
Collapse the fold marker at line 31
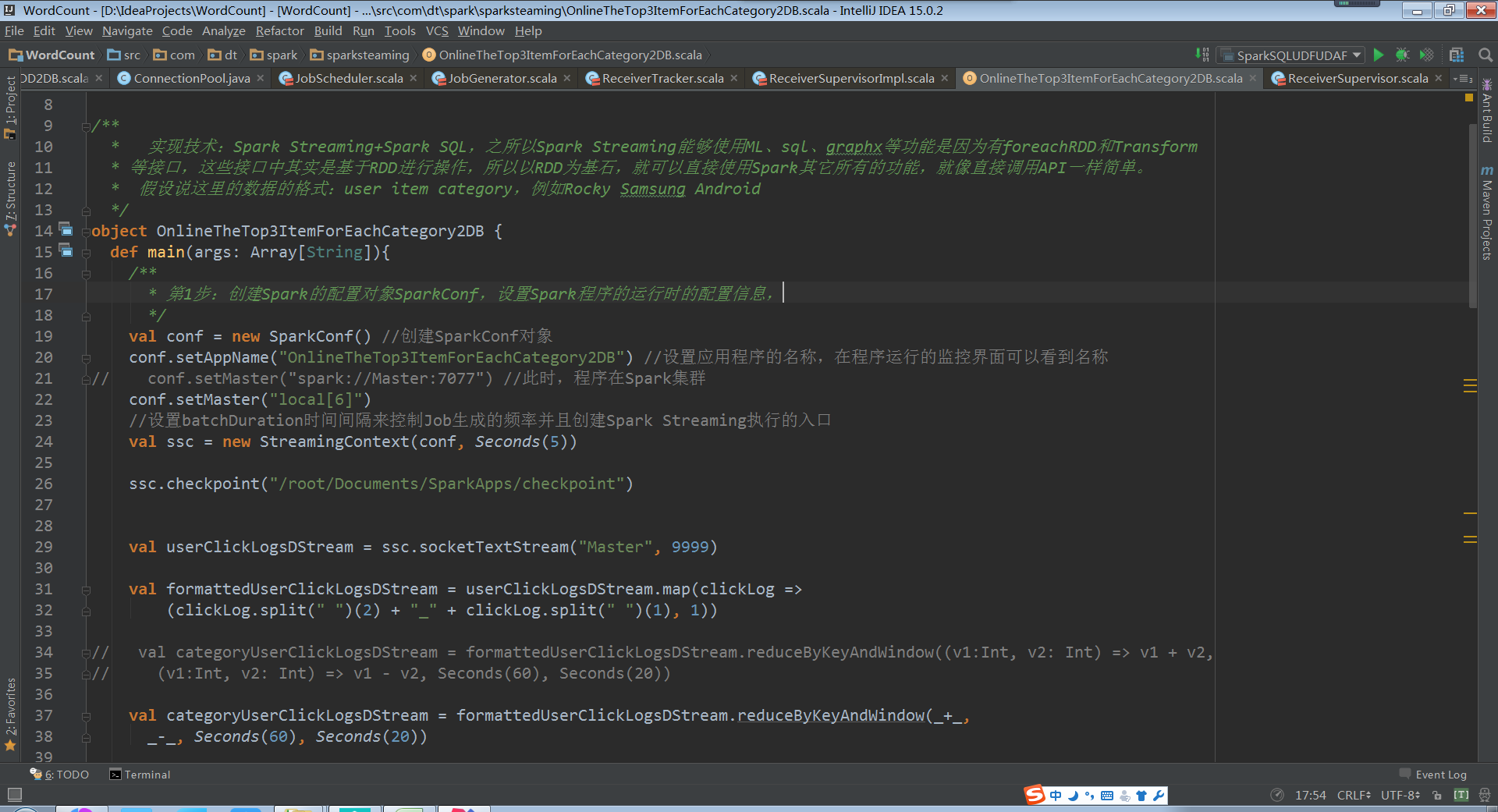tap(86, 590)
